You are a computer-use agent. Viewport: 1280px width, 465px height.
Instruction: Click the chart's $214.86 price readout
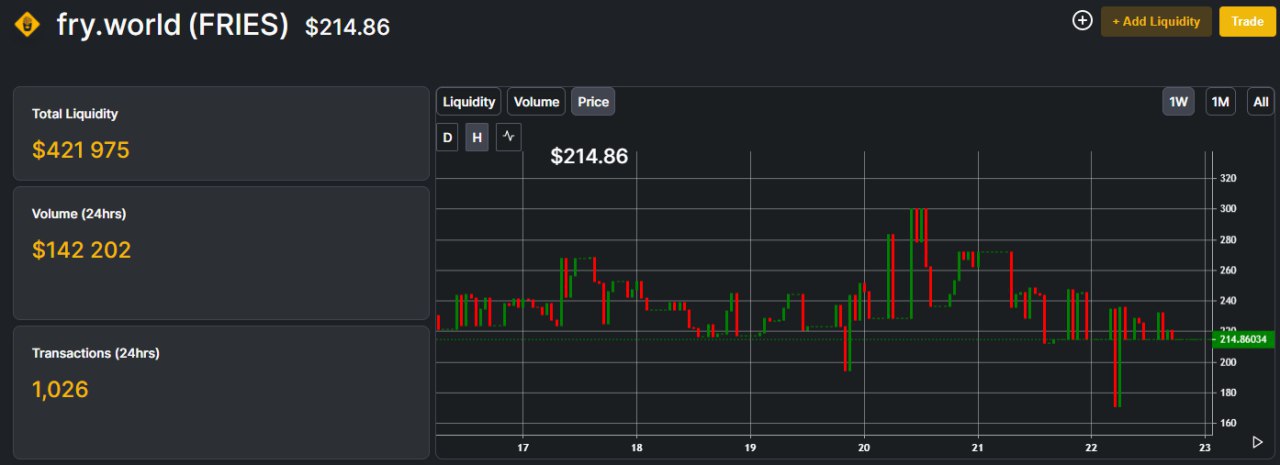coord(590,156)
